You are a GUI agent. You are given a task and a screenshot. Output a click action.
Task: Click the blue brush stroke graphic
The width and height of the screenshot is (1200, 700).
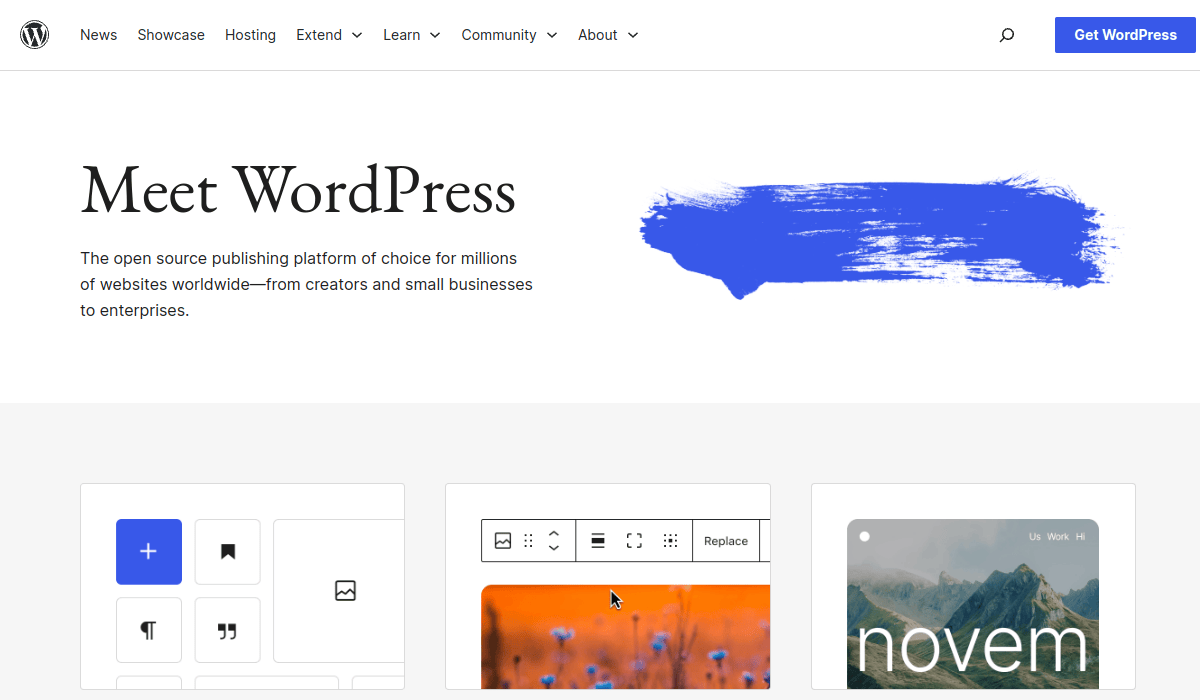880,235
